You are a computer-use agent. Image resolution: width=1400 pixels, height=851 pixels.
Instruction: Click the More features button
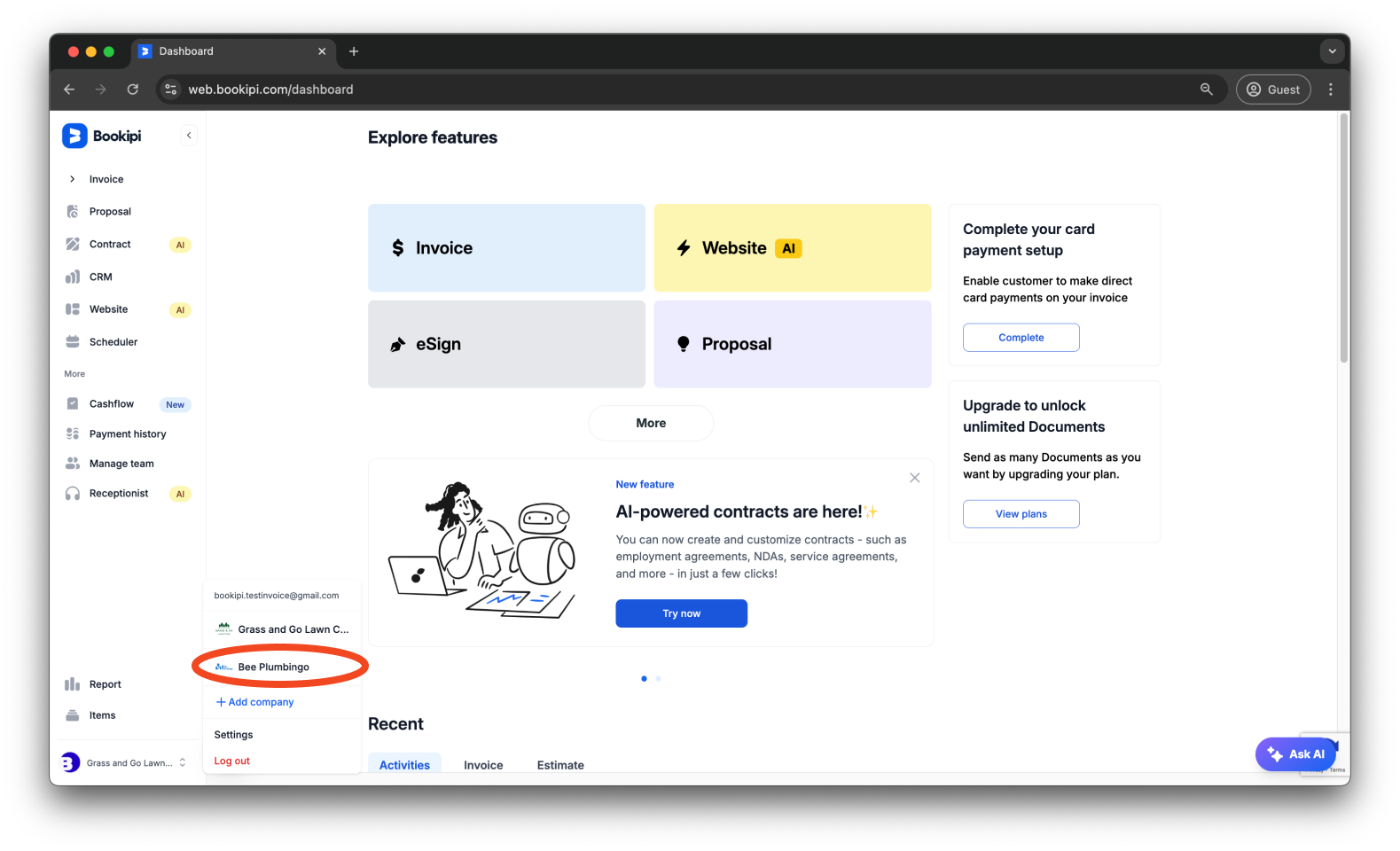[651, 423]
